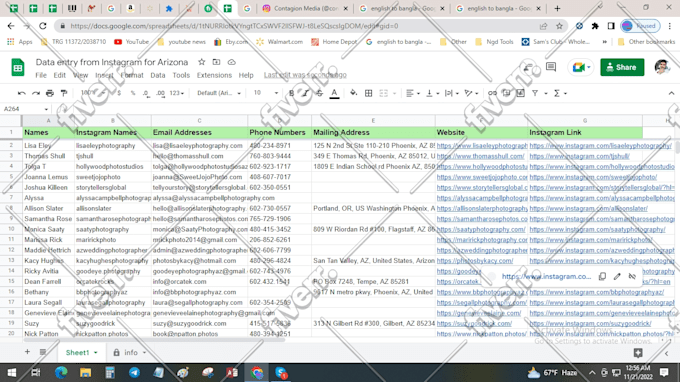Open Lisa Eley's website link

tap(482, 146)
